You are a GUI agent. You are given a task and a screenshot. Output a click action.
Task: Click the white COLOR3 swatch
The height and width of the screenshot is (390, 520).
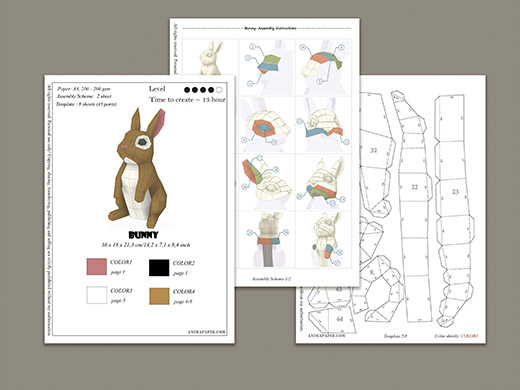97,295
